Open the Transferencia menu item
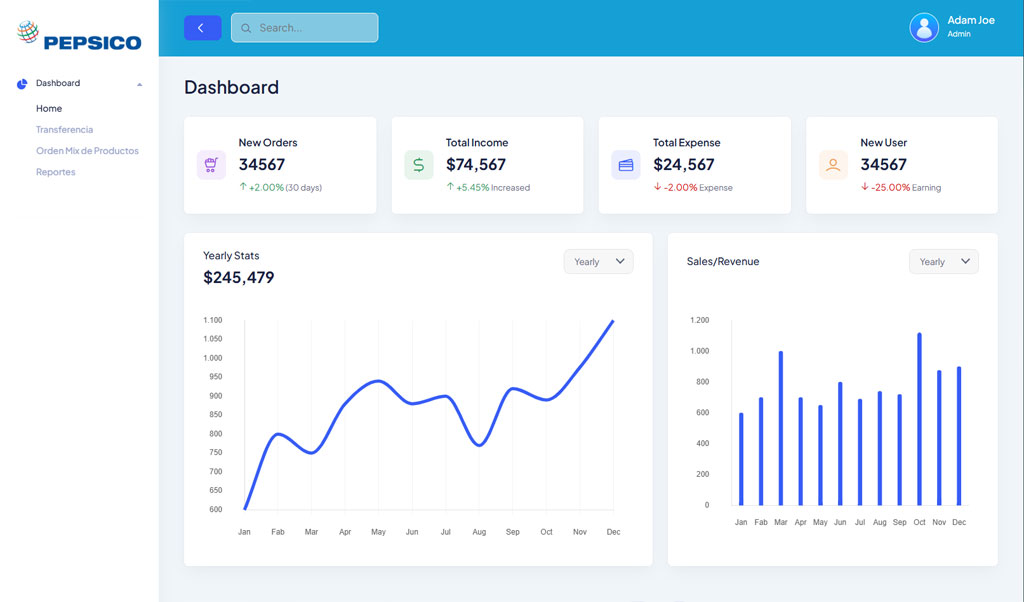1024x602 pixels. [x=64, y=130]
